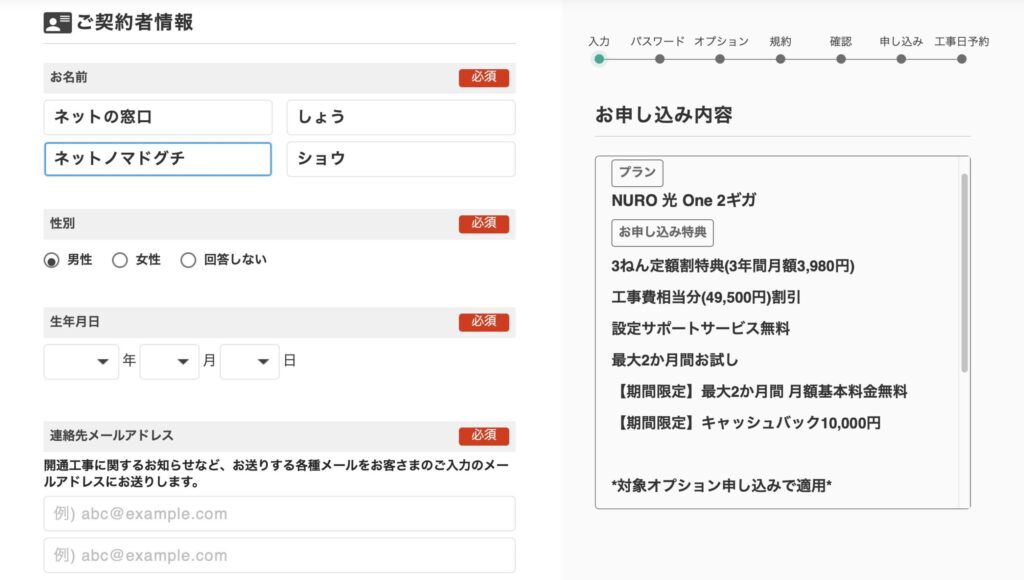Focus the email confirmation field

tap(279, 556)
